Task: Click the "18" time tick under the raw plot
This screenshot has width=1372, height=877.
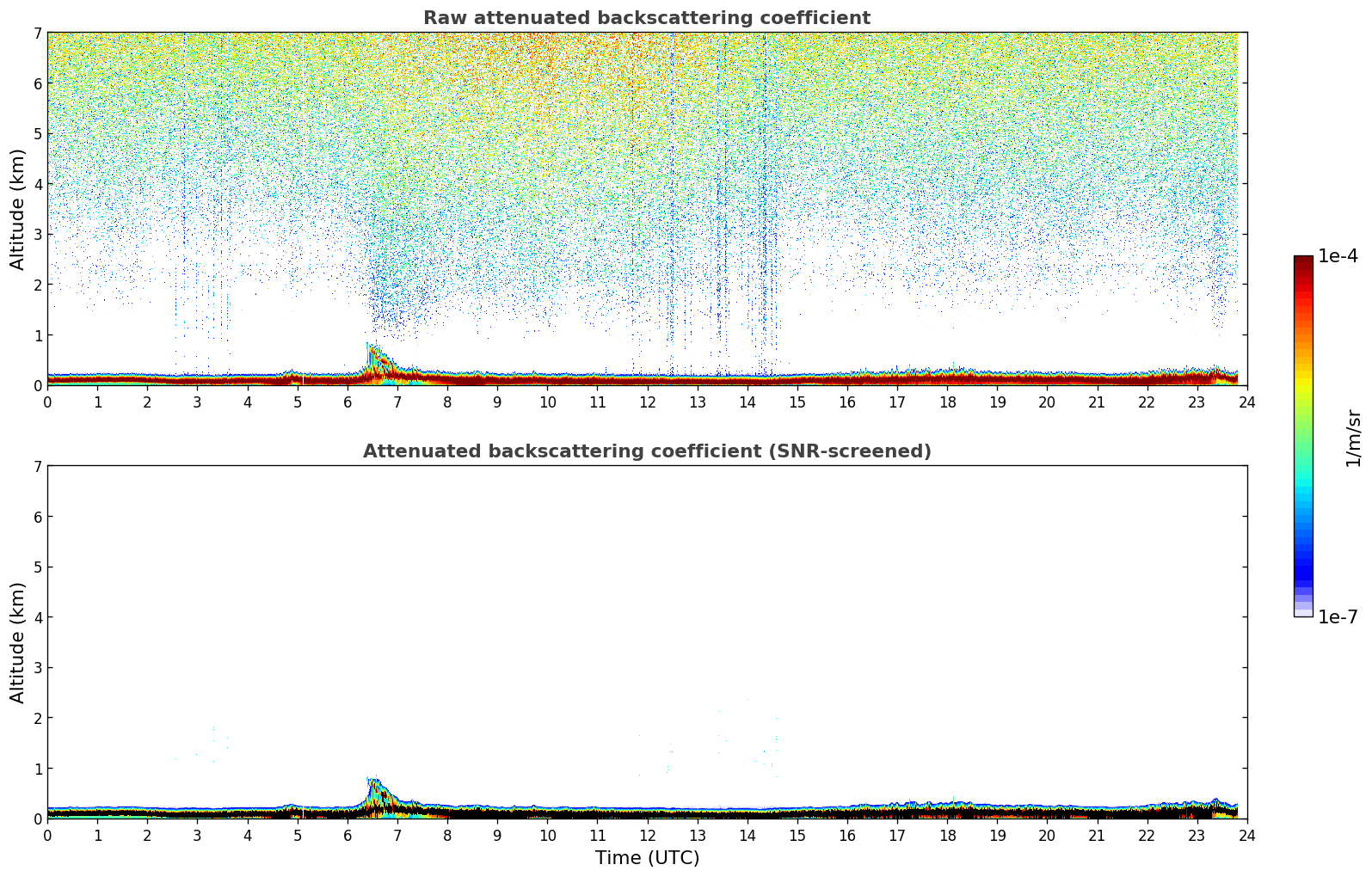Action: (947, 402)
